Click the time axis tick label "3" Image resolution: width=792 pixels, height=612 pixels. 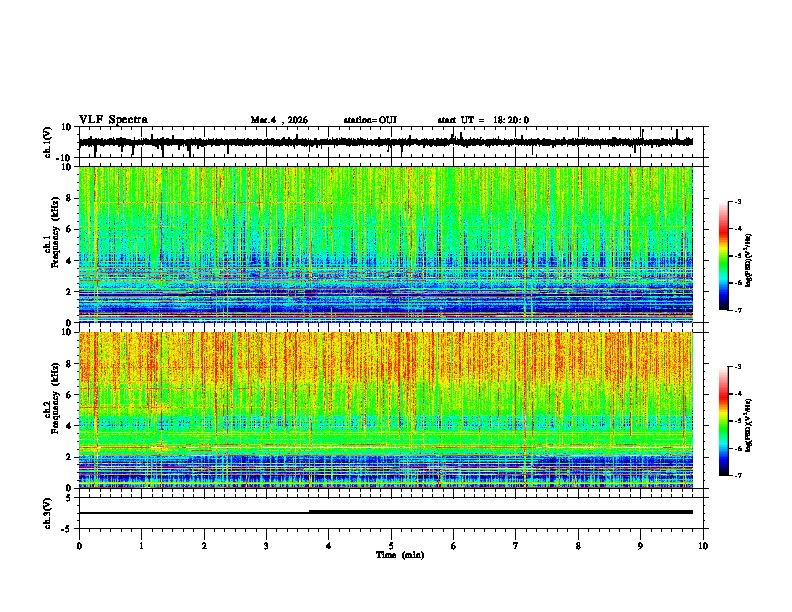(x=266, y=546)
